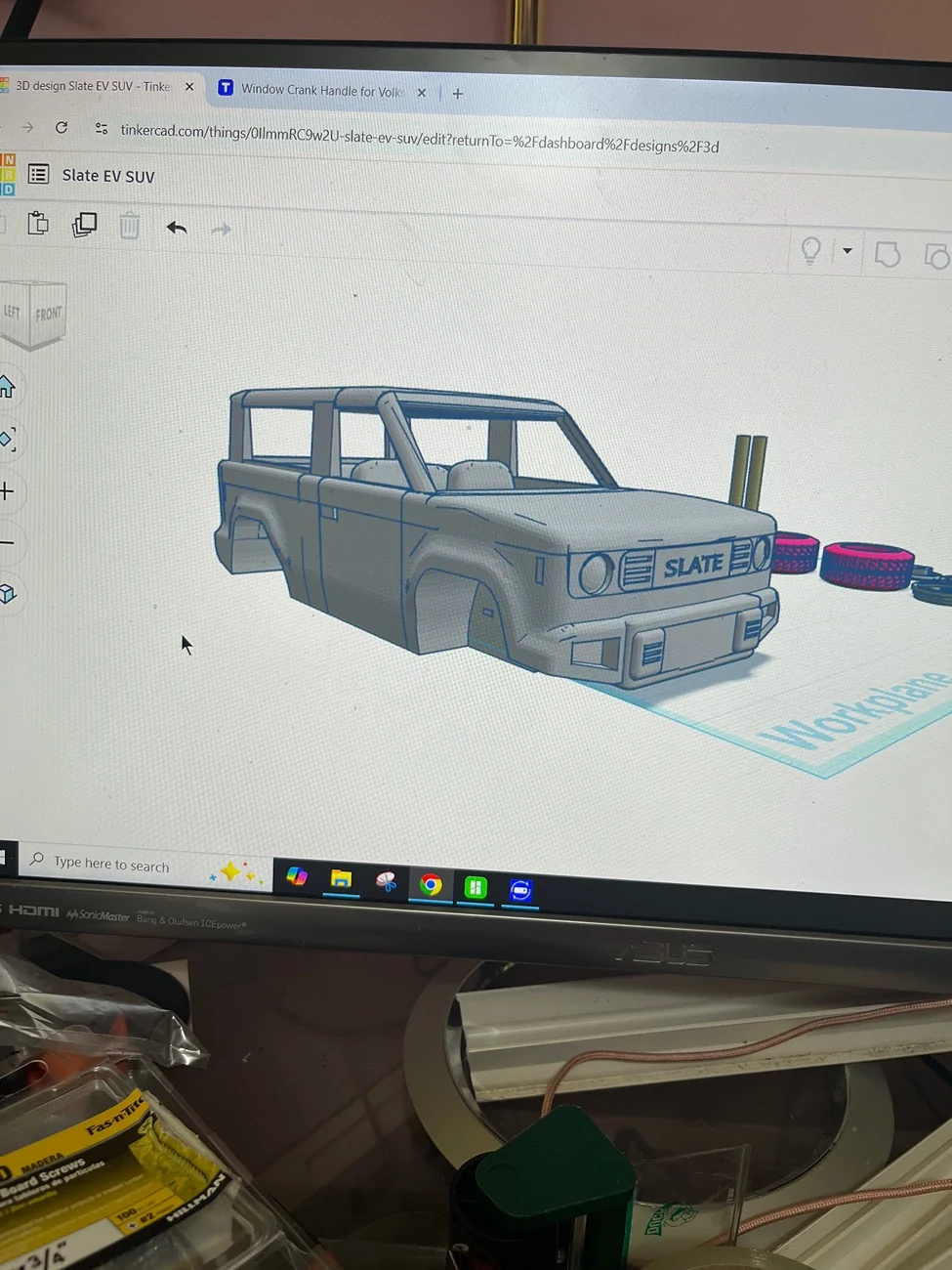Click the Fit all in view icon
The height and width of the screenshot is (1270, 952).
(7, 439)
